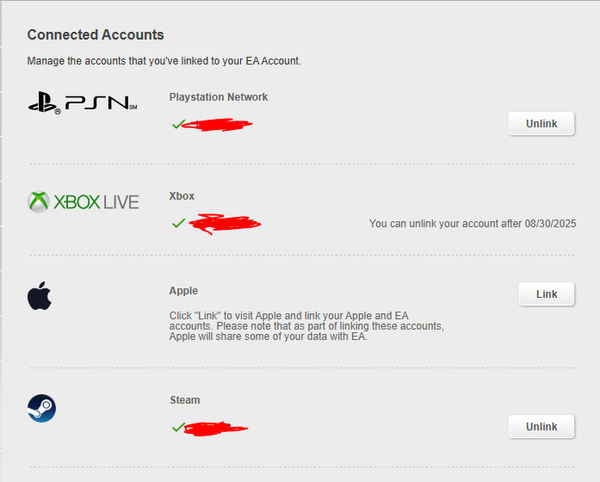This screenshot has height=482, width=600.
Task: Click the Xbox unlink date notice
Action: click(x=473, y=223)
